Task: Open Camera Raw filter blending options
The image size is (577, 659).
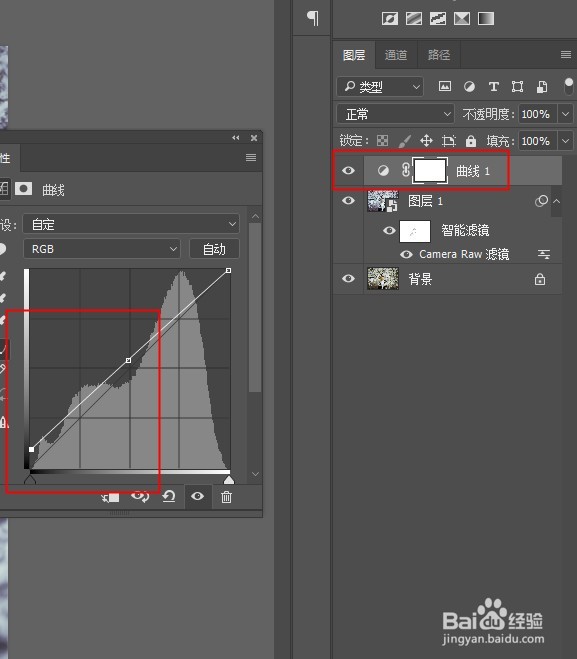Action: point(544,254)
